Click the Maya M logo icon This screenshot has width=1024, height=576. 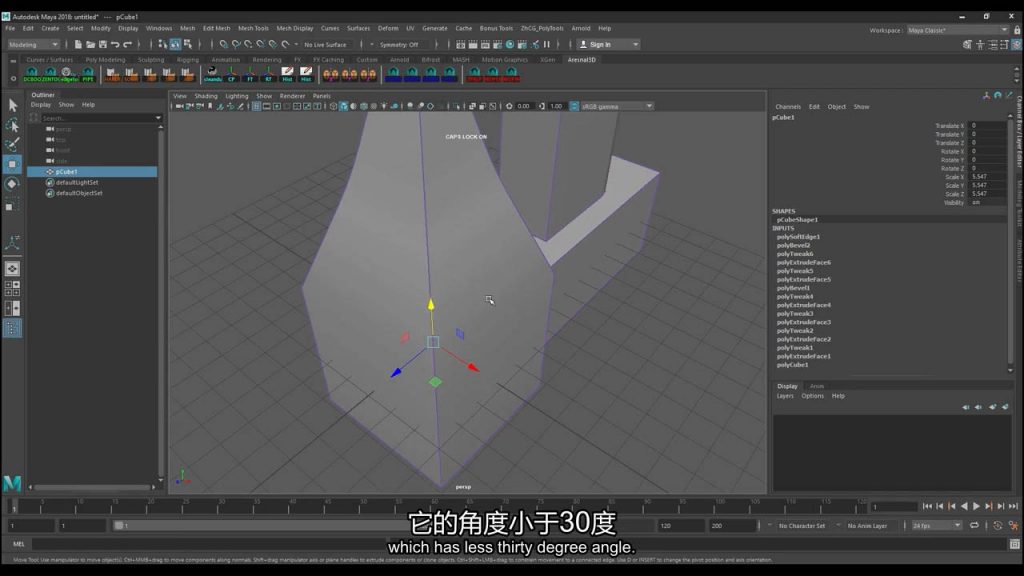(x=12, y=484)
